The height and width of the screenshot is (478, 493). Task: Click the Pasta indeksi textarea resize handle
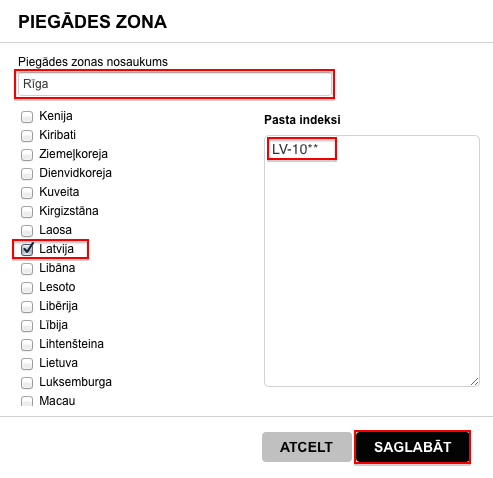[x=475, y=382]
